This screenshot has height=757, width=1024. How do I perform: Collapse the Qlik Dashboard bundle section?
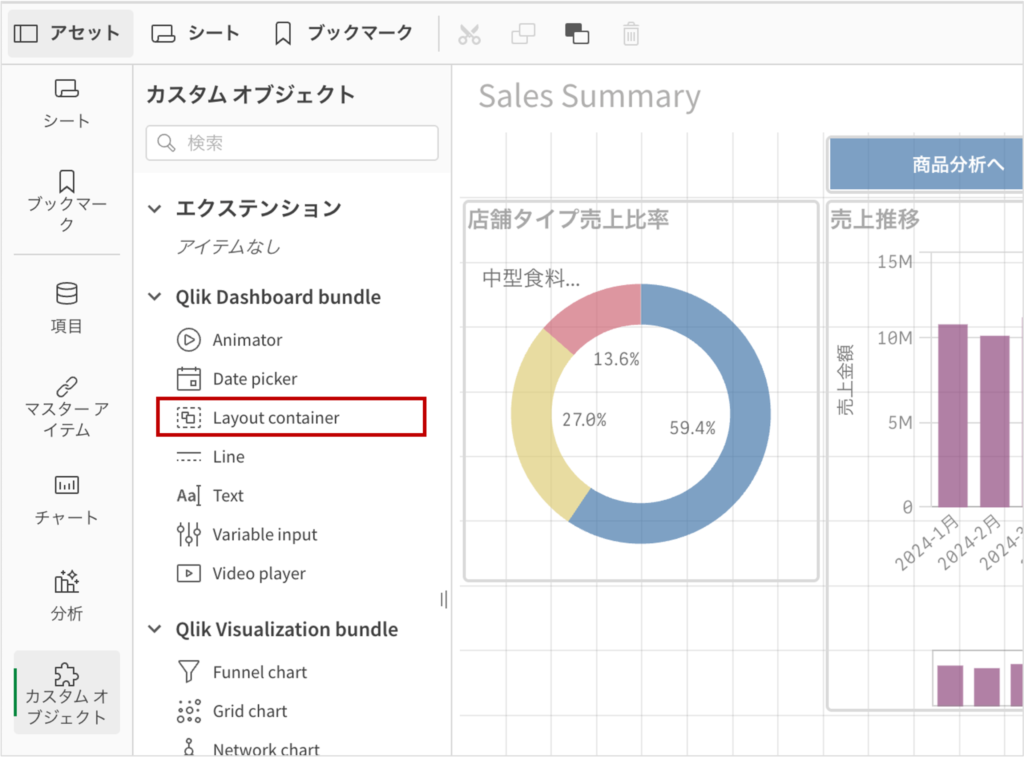pos(155,297)
